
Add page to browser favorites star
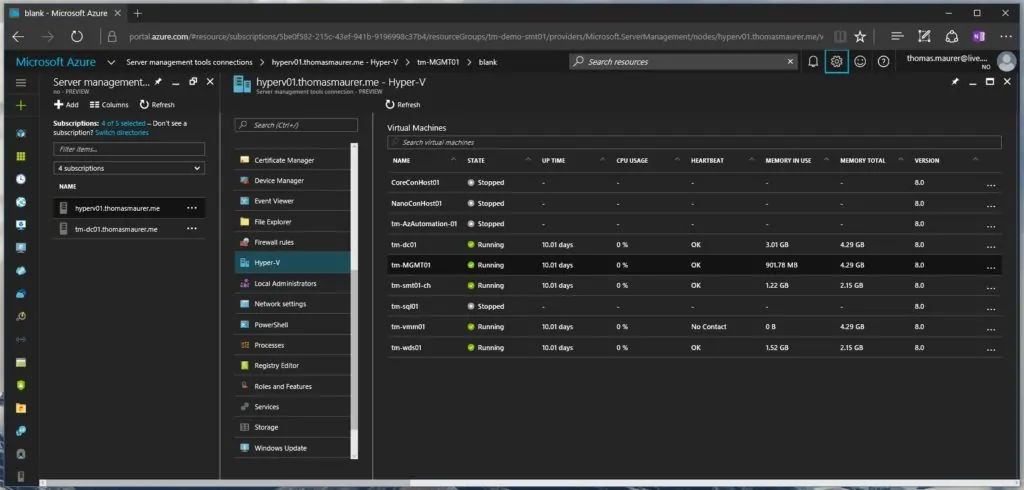coord(860,37)
